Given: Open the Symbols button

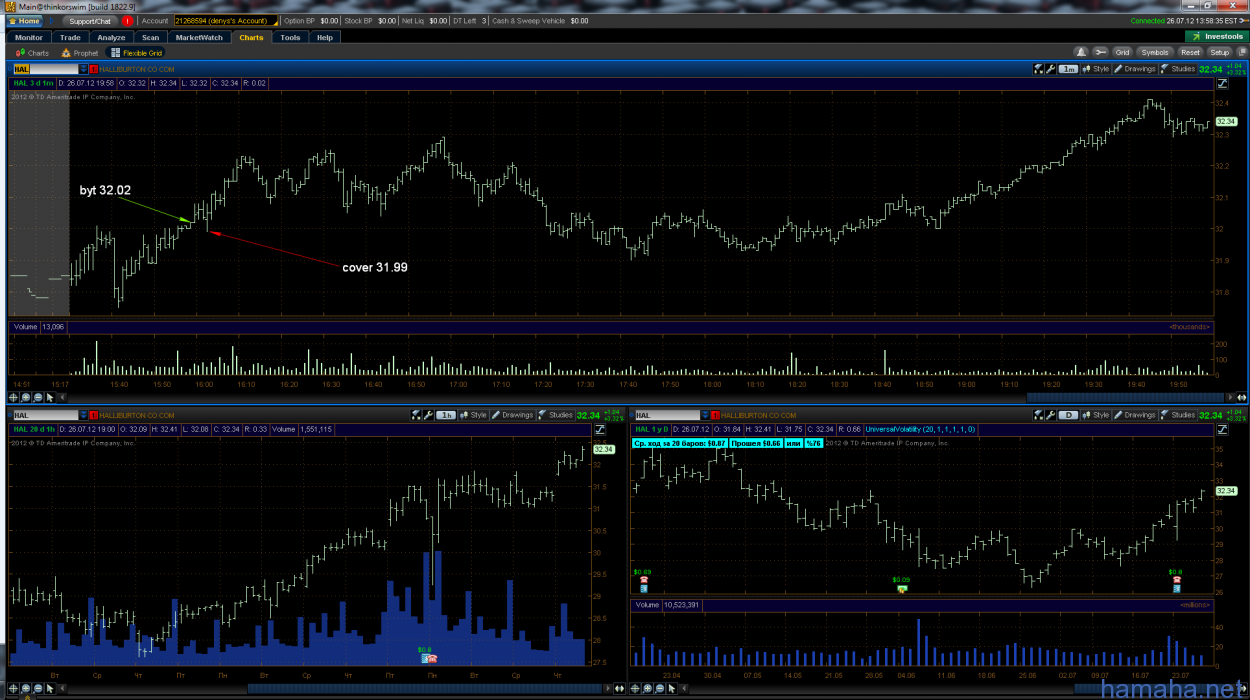Looking at the screenshot, I should pos(1155,52).
